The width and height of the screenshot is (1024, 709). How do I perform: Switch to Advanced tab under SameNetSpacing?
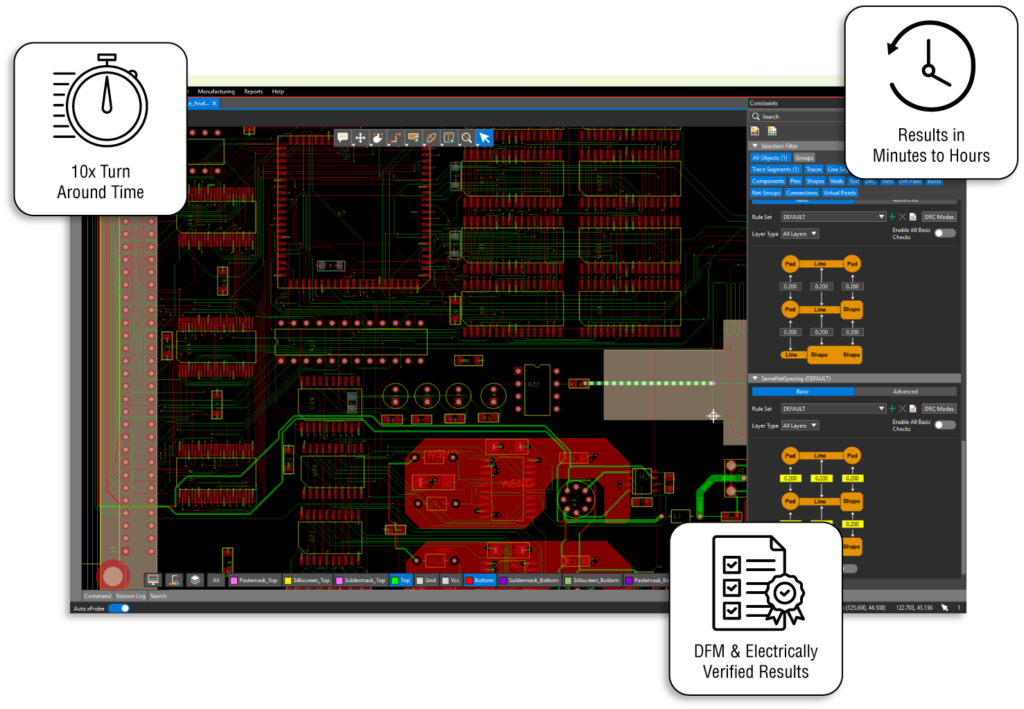(x=905, y=392)
